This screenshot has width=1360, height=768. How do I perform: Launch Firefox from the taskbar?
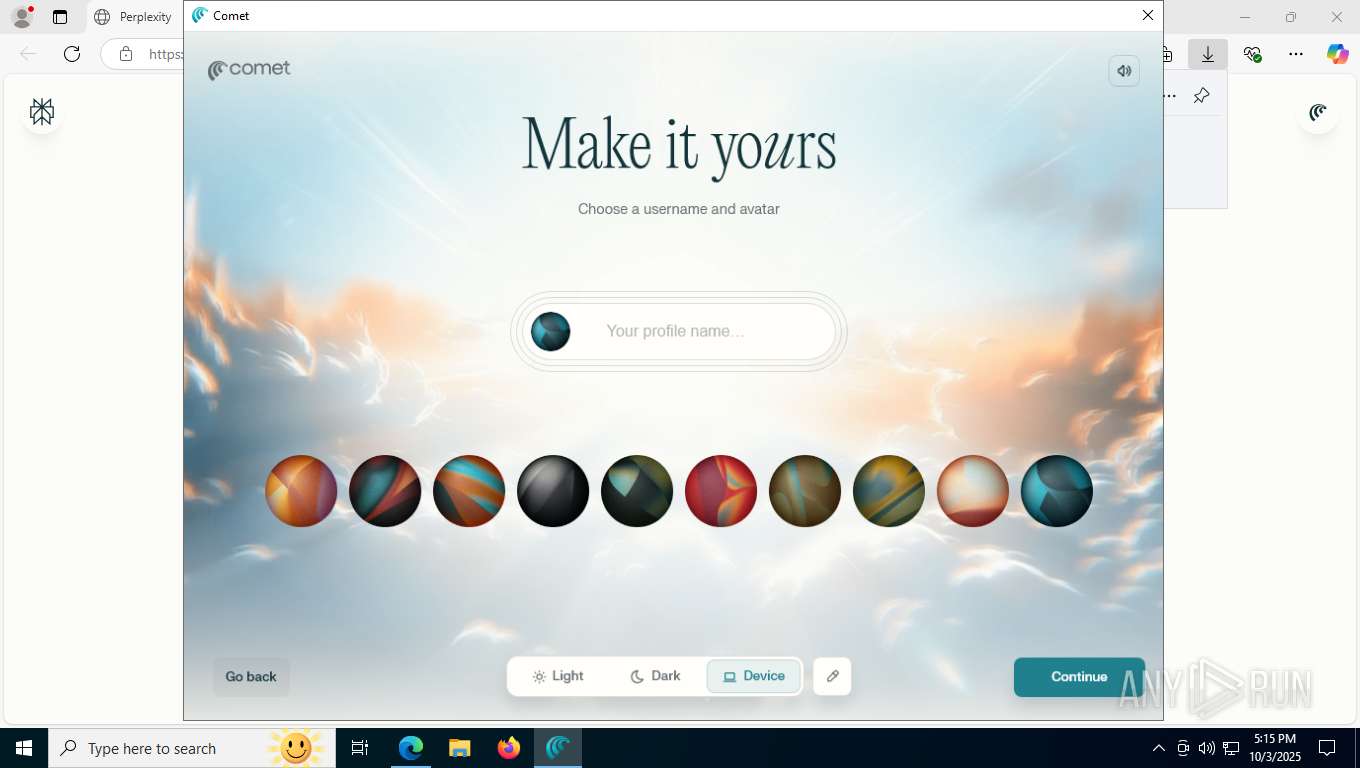509,748
